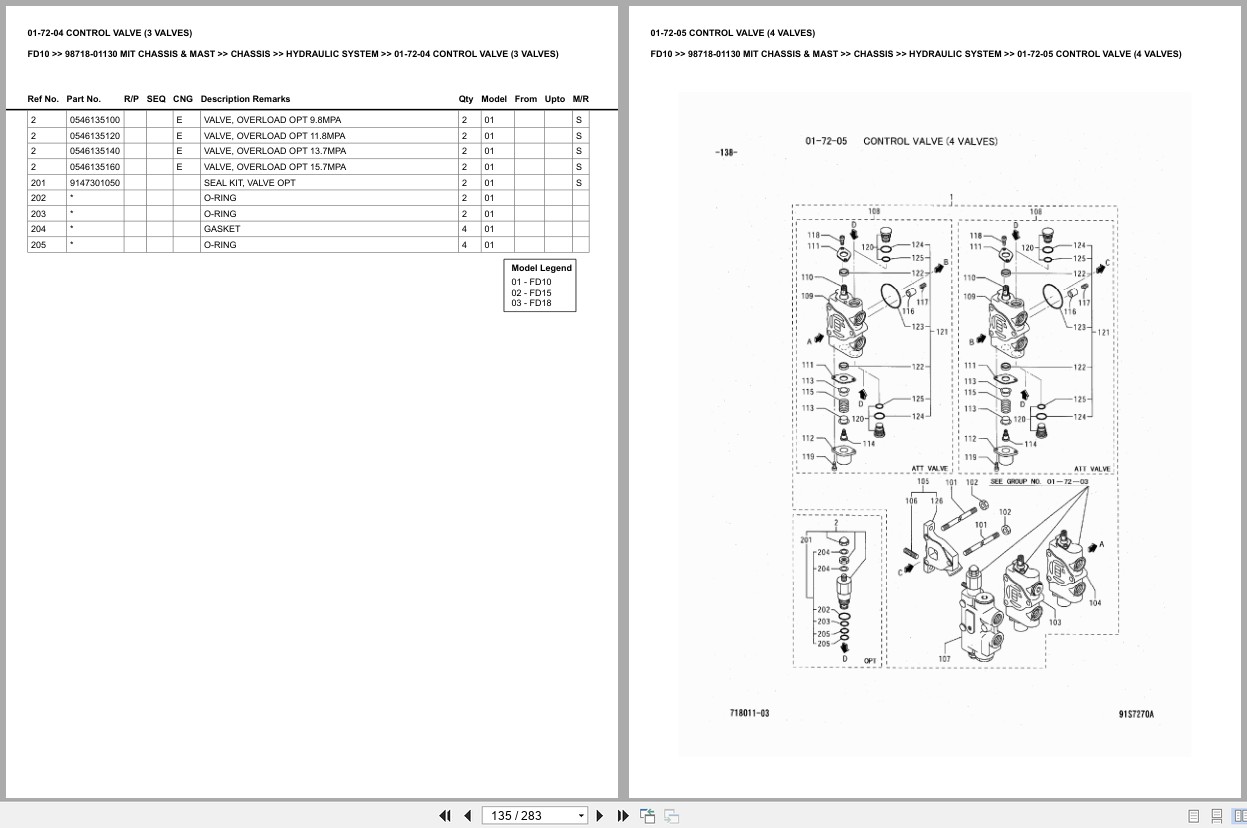Click the S mark in the seal kit row
Viewport: 1247px width, 828px height.
[x=578, y=183]
